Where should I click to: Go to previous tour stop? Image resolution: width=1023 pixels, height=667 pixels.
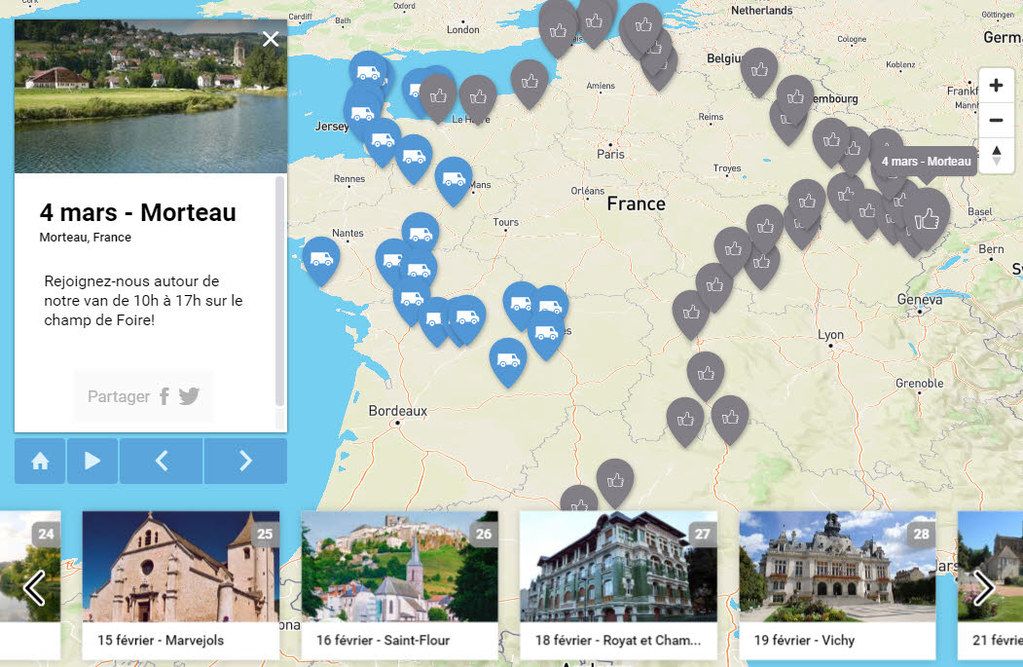coord(161,461)
